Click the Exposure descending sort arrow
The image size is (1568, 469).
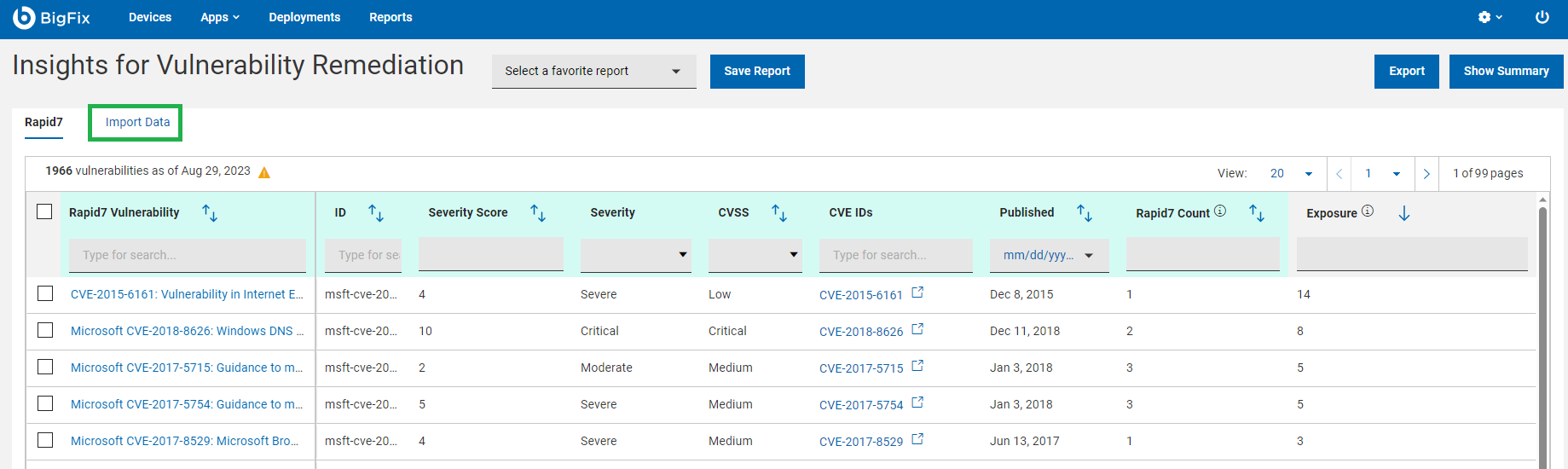[x=1404, y=213]
